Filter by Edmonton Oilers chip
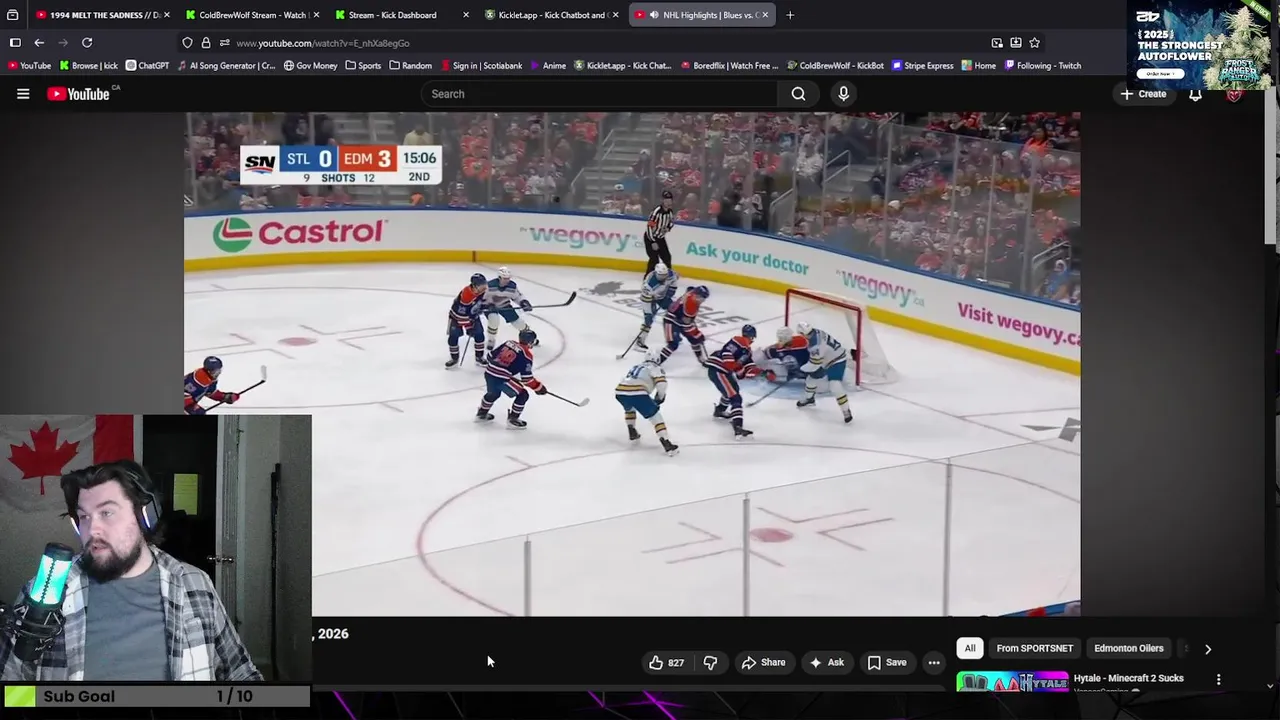 click(1129, 648)
